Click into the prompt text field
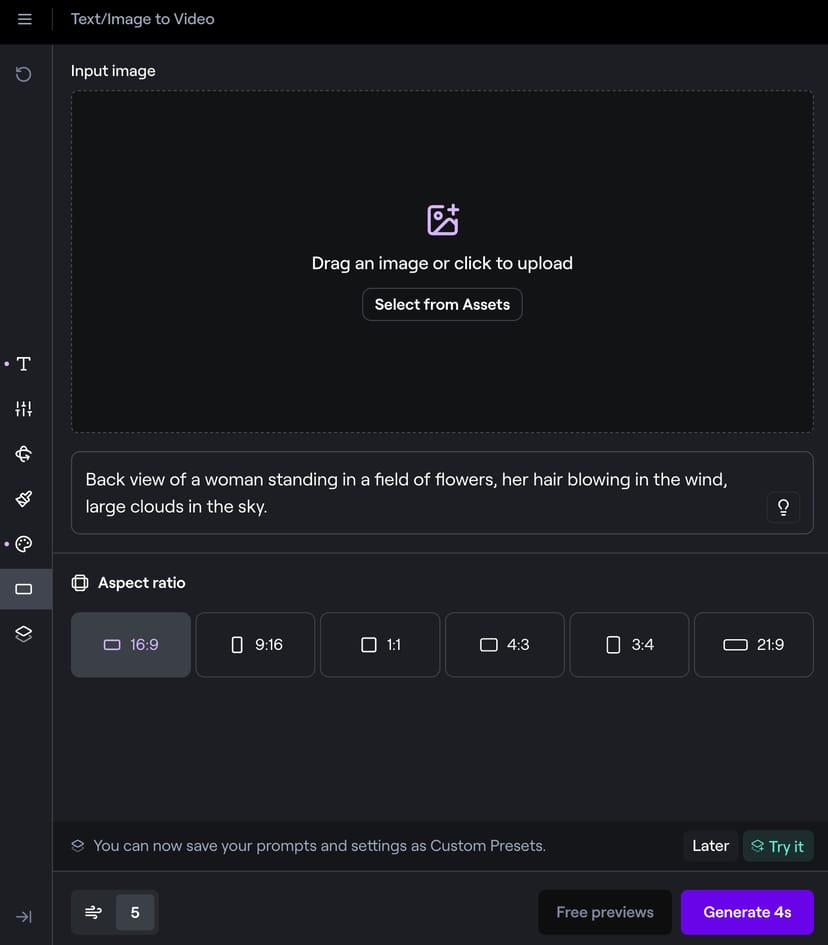The image size is (828, 945). click(420, 493)
